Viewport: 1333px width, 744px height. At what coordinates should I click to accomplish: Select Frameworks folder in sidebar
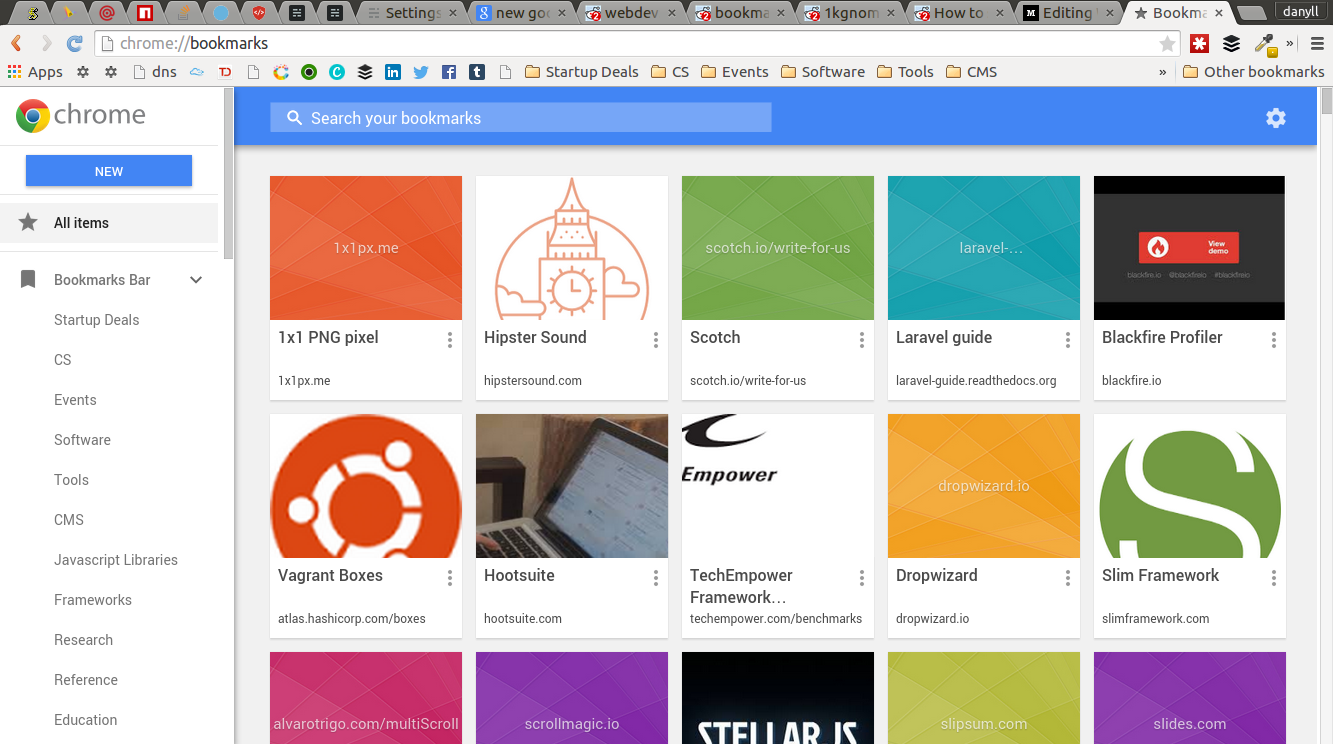click(x=93, y=600)
